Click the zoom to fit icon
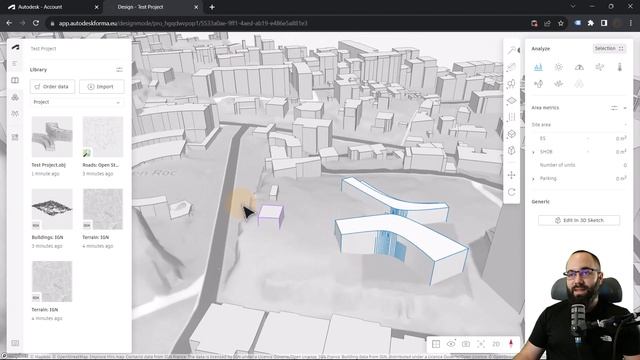This screenshot has height=360, width=640. pos(481,344)
